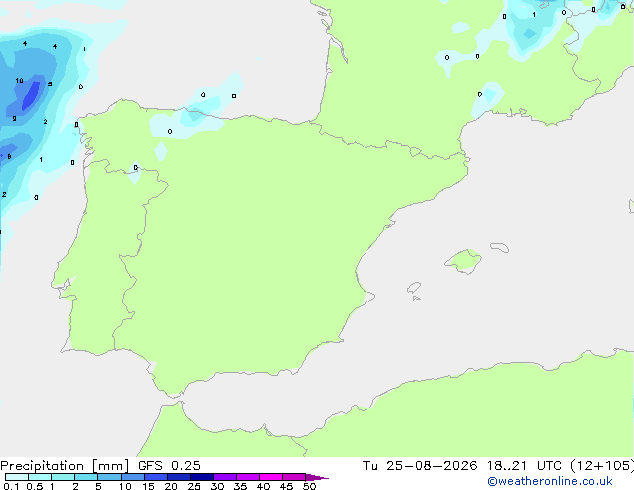Click the Mallorca island on the map
Image resolution: width=634 pixels, height=490 pixels.
click(x=463, y=262)
